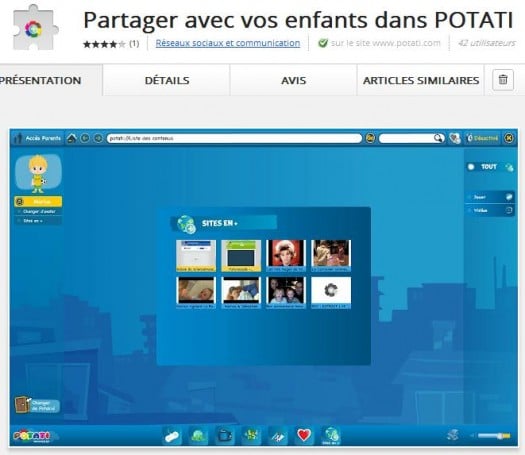The height and width of the screenshot is (455, 525).
Task: Click the child avatar picture
Action: pyautogui.click(x=38, y=174)
